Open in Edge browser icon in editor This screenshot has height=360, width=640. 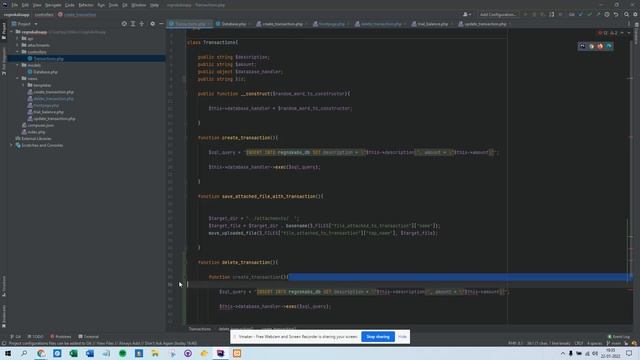click(x=609, y=46)
